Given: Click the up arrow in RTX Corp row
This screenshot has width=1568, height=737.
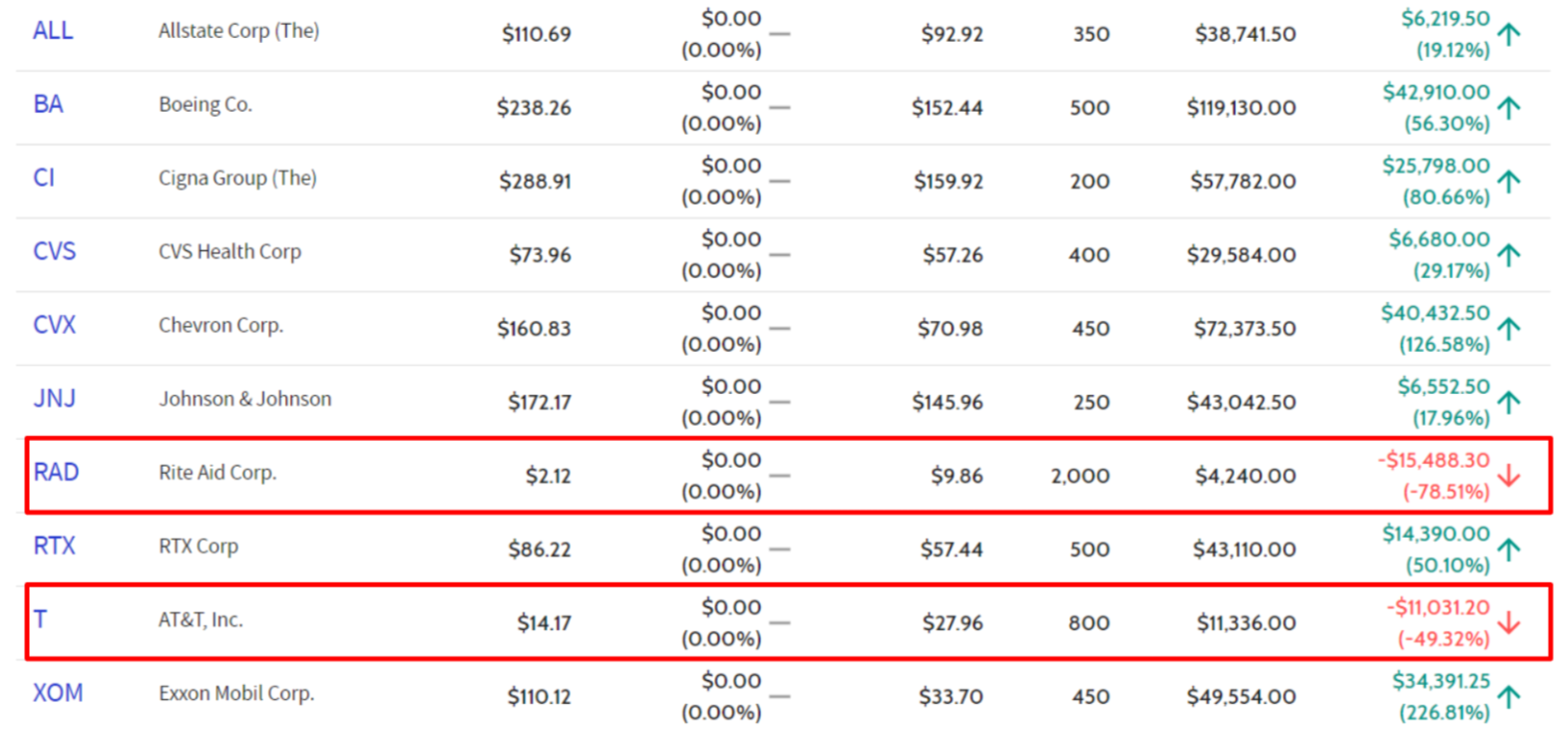Looking at the screenshot, I should click(1509, 550).
